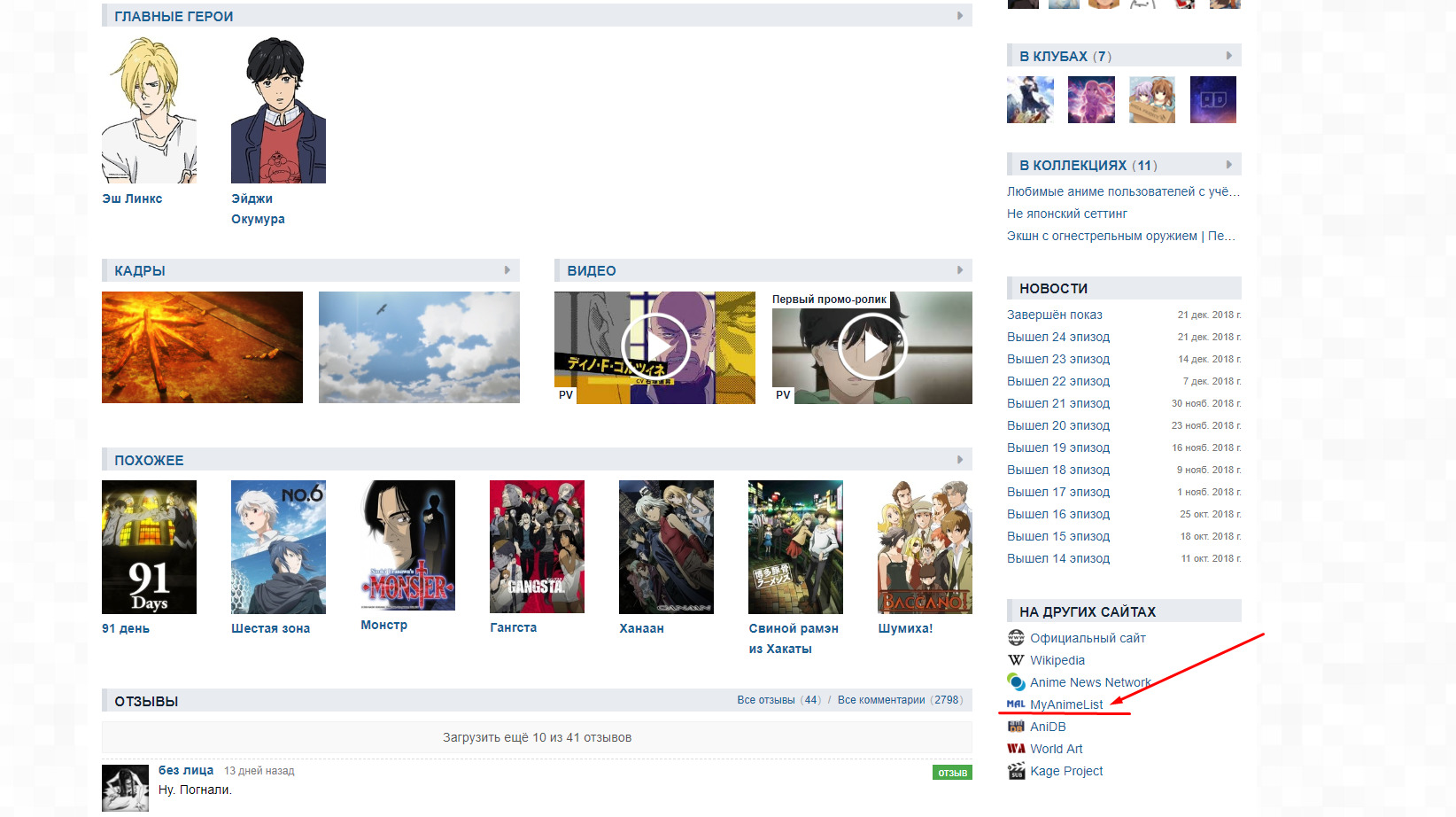Load 10 more reviews button
The width and height of the screenshot is (1456, 817).
[x=537, y=737]
